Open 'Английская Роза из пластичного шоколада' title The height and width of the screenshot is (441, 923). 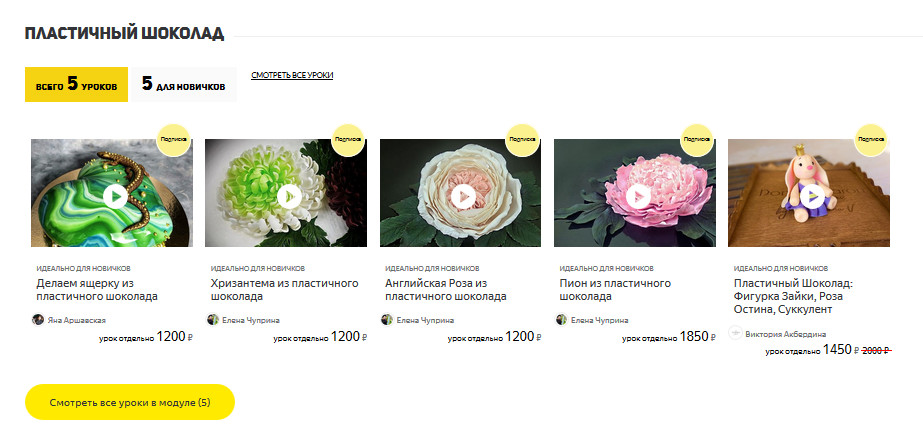446,290
